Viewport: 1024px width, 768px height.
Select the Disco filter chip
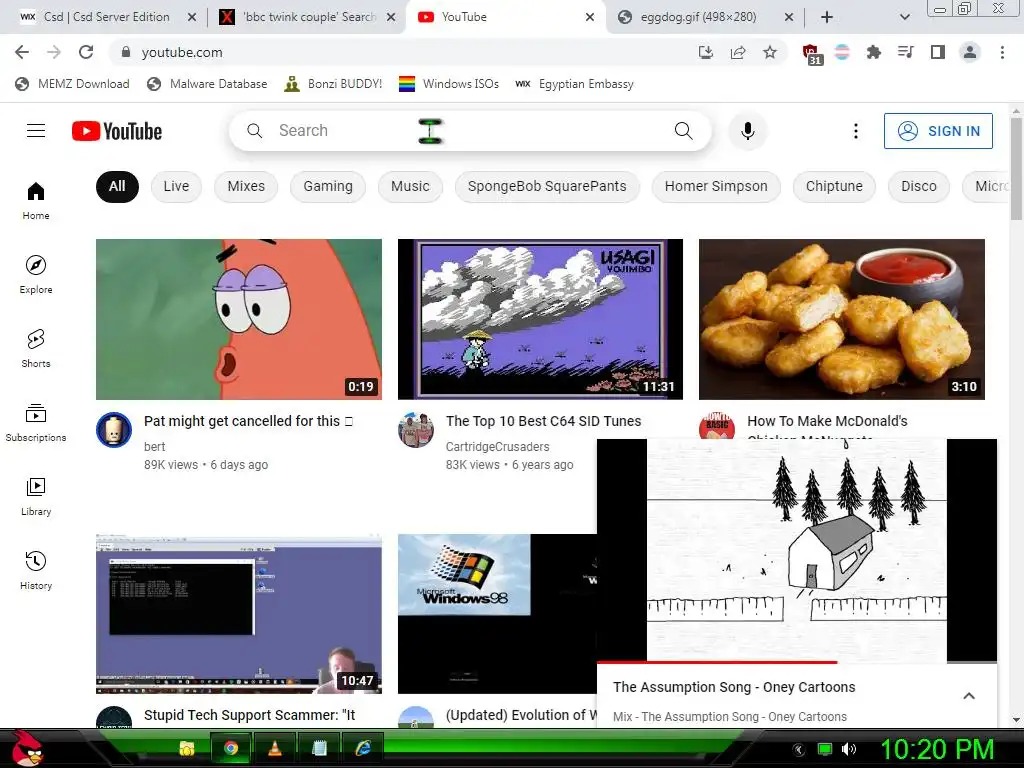point(919,186)
